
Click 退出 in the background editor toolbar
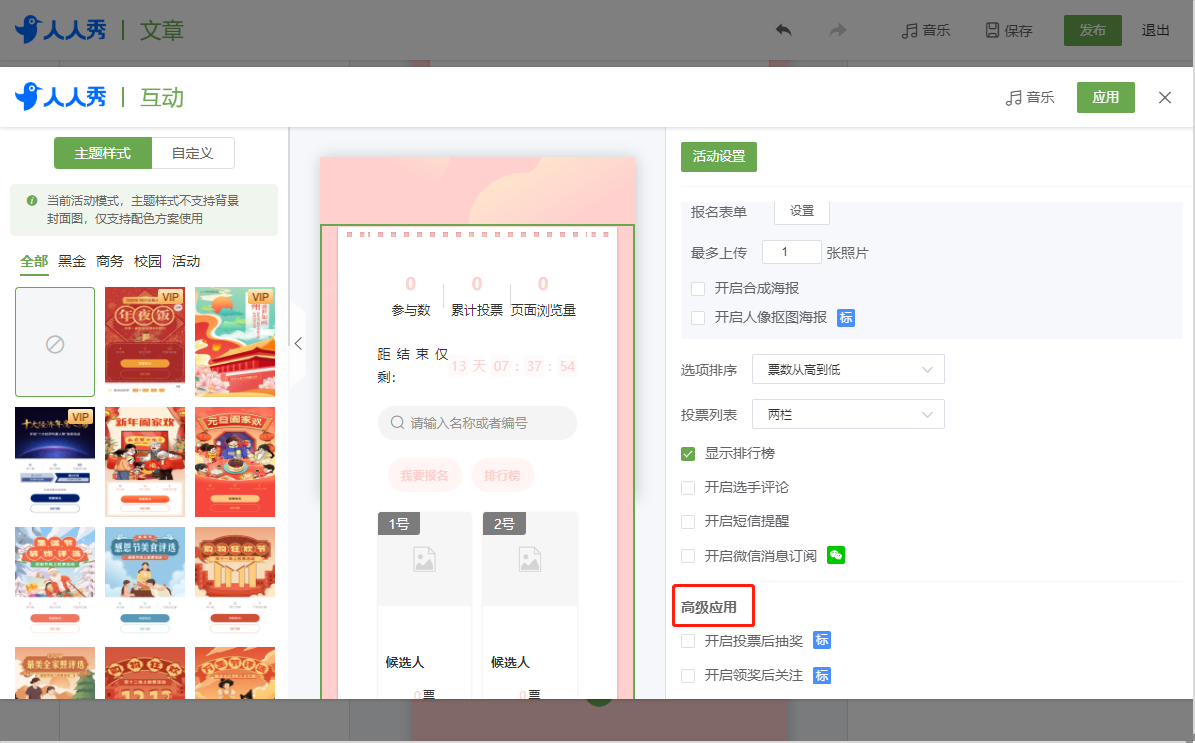coord(1155,30)
